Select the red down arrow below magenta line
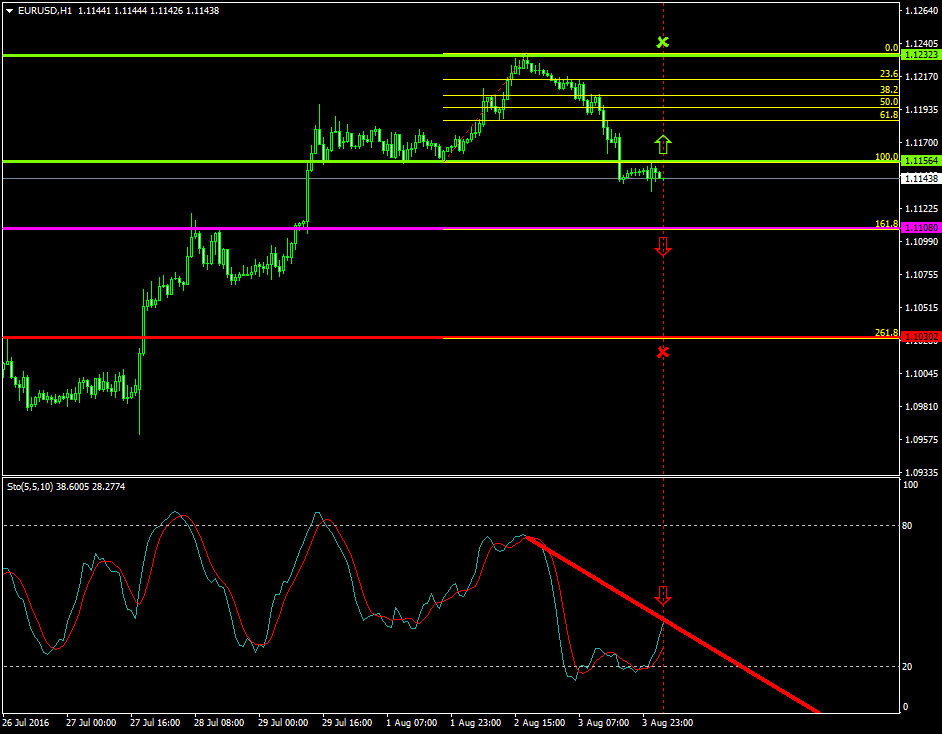The height and width of the screenshot is (734, 942). coord(662,246)
